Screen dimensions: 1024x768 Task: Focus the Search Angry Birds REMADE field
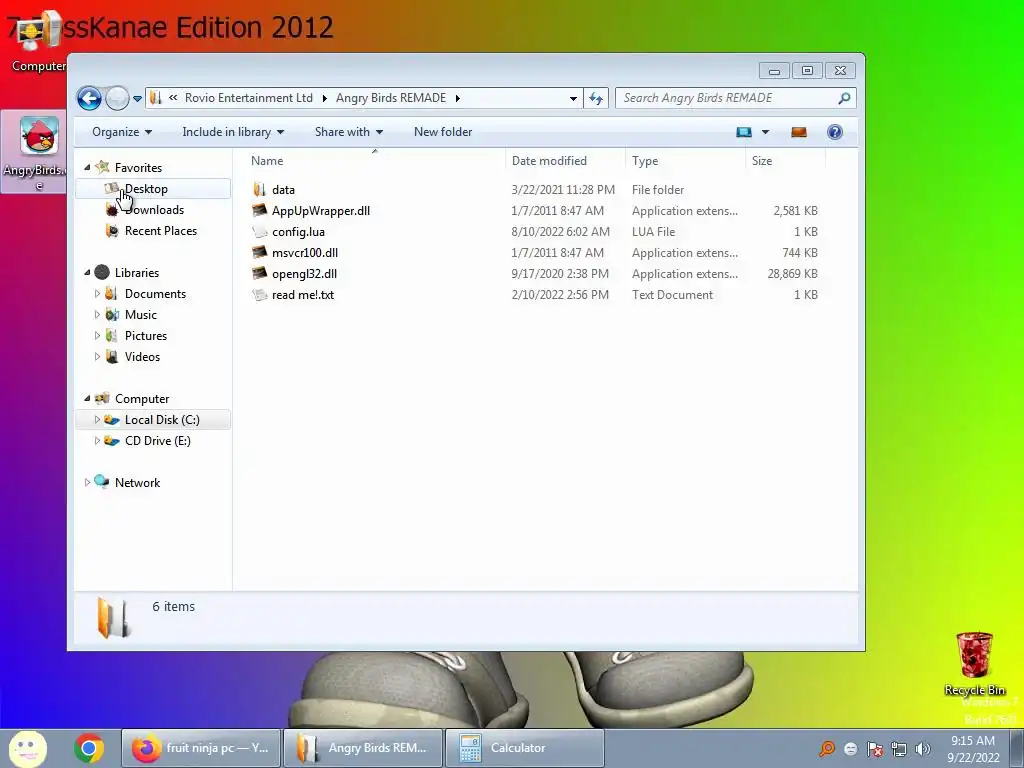click(735, 98)
